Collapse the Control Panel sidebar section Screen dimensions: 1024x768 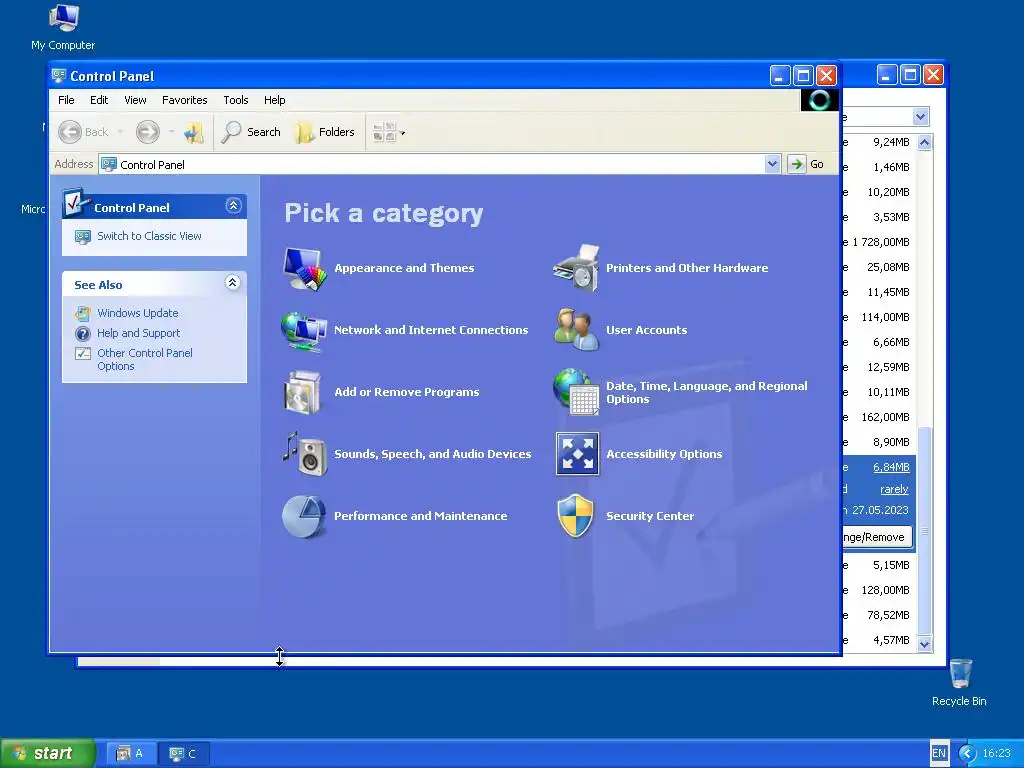click(233, 206)
